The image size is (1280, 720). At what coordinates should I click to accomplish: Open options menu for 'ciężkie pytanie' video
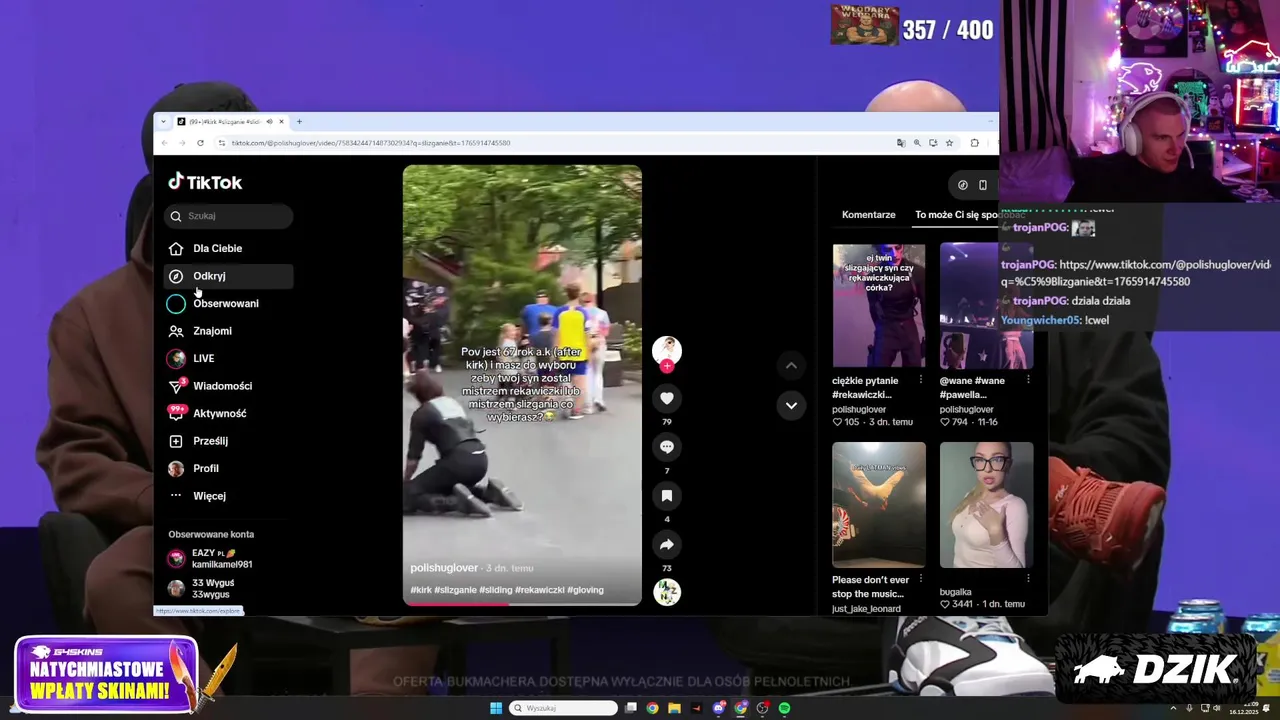tap(921, 380)
